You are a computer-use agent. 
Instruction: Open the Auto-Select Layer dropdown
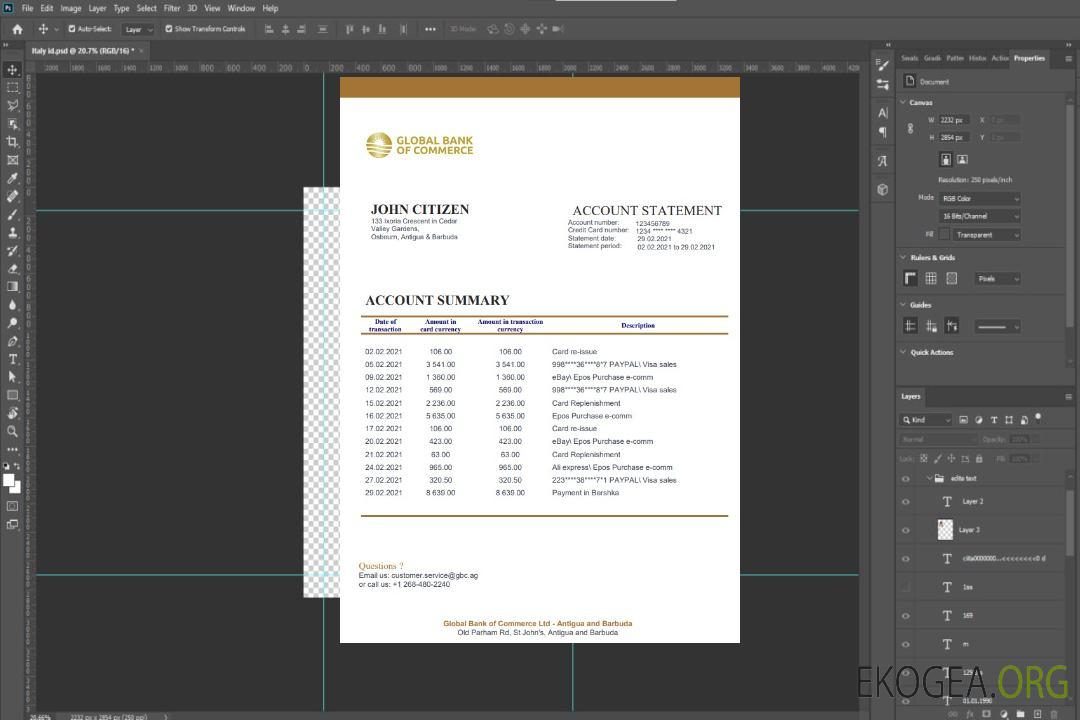click(138, 29)
